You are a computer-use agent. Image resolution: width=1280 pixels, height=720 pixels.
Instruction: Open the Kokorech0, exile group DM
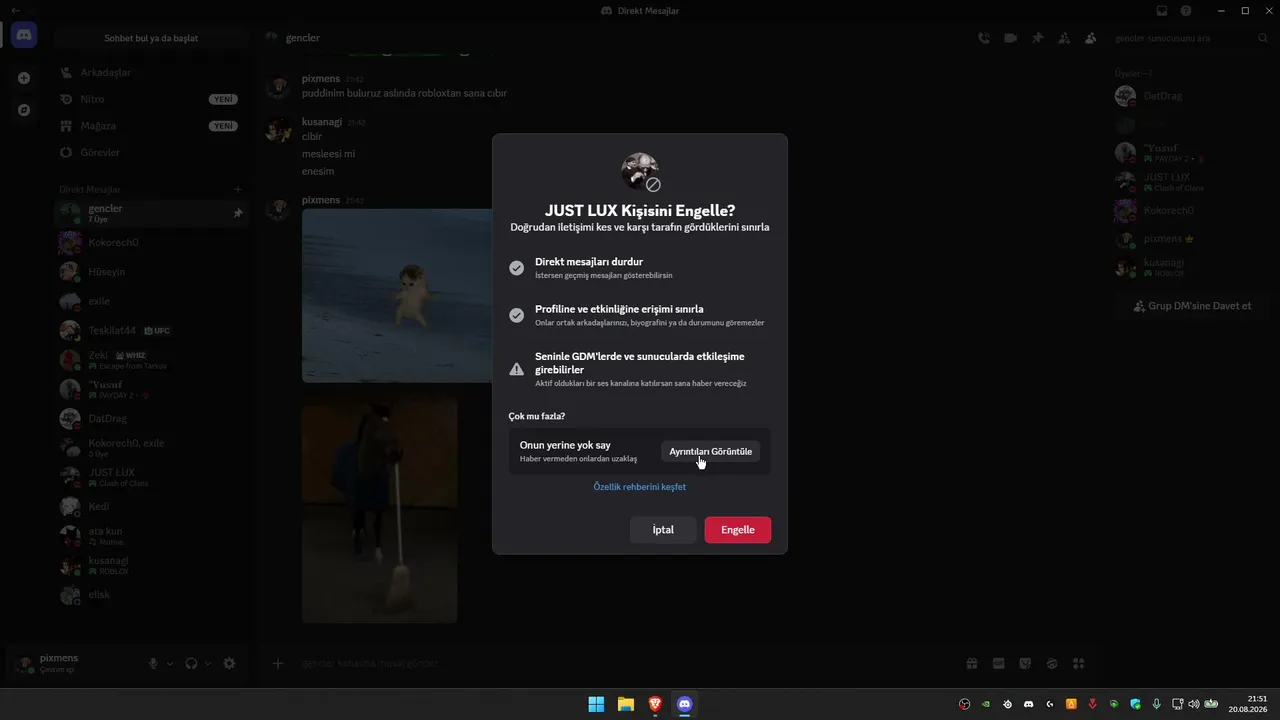pyautogui.click(x=151, y=448)
